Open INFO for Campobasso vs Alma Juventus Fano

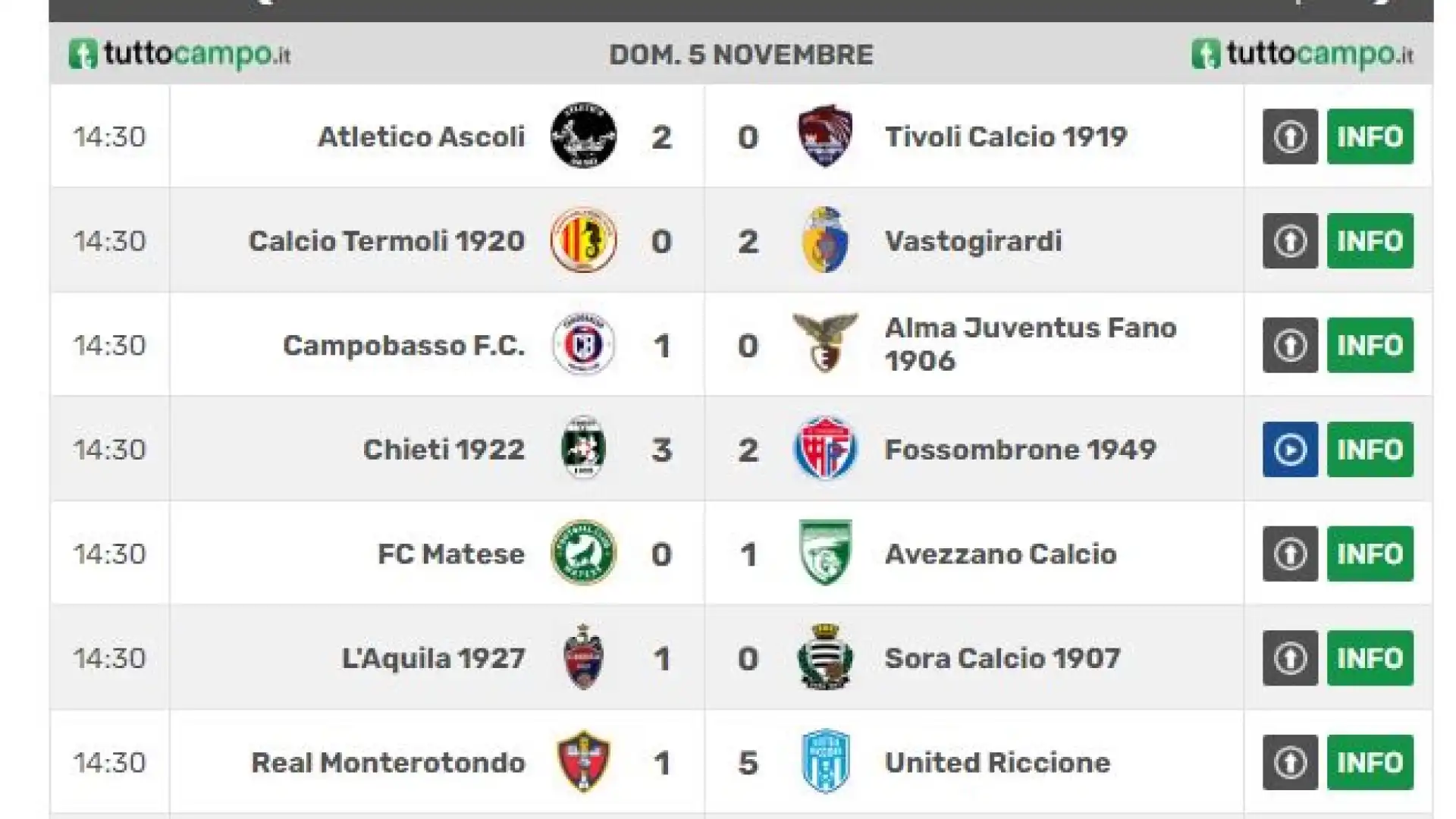(1370, 345)
